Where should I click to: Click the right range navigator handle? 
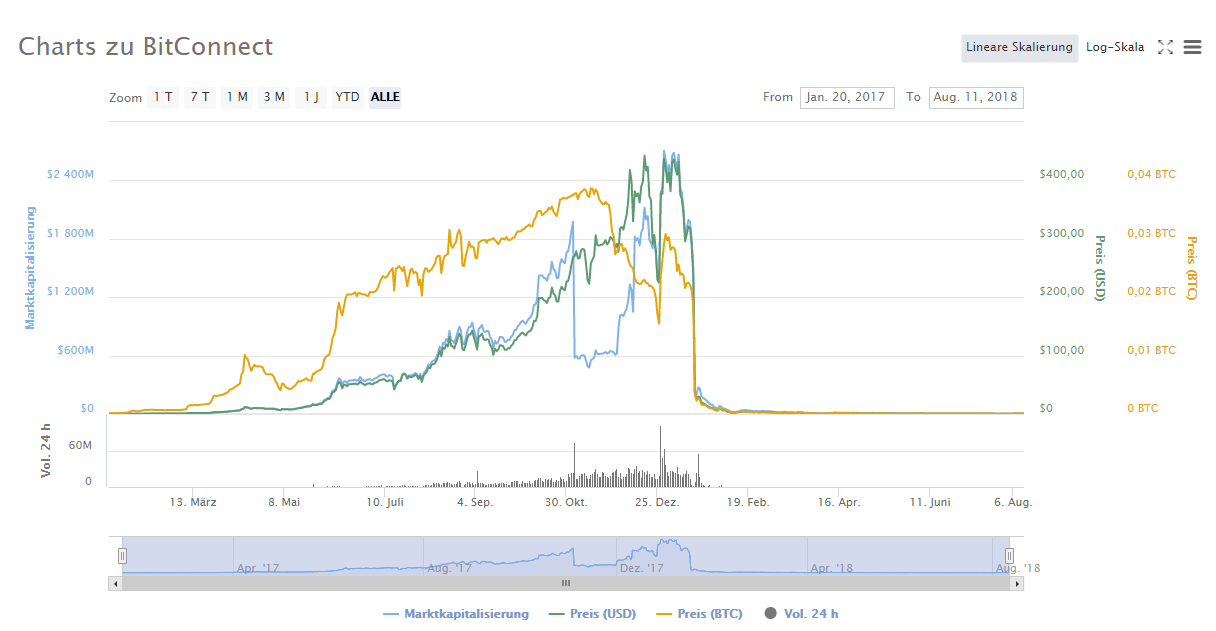click(1008, 554)
